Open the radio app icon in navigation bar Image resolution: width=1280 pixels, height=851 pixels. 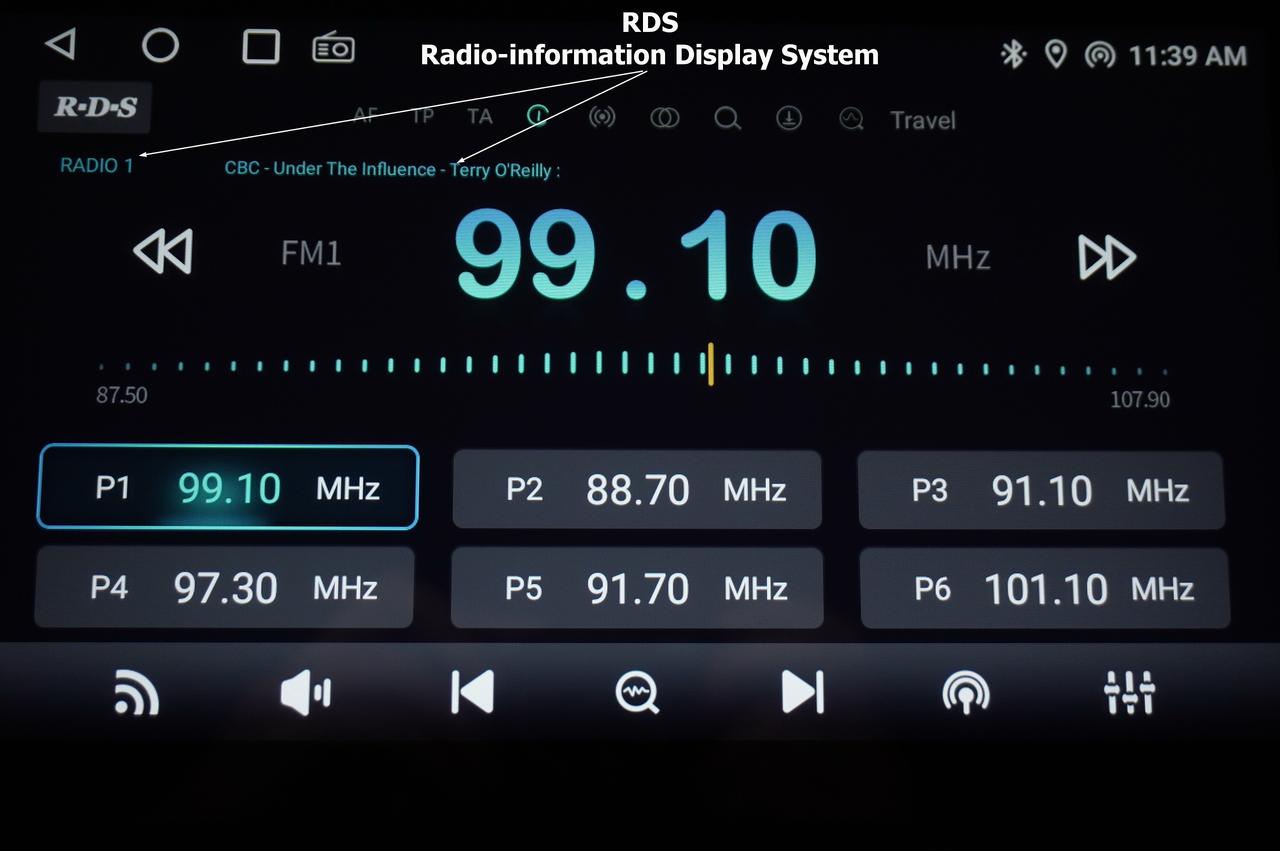tap(334, 46)
